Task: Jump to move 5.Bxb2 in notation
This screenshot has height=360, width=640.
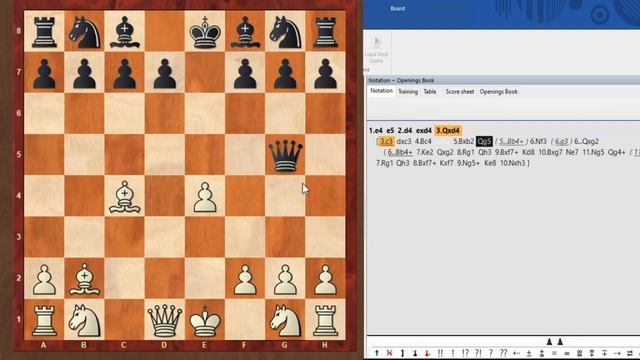Action: [464, 142]
